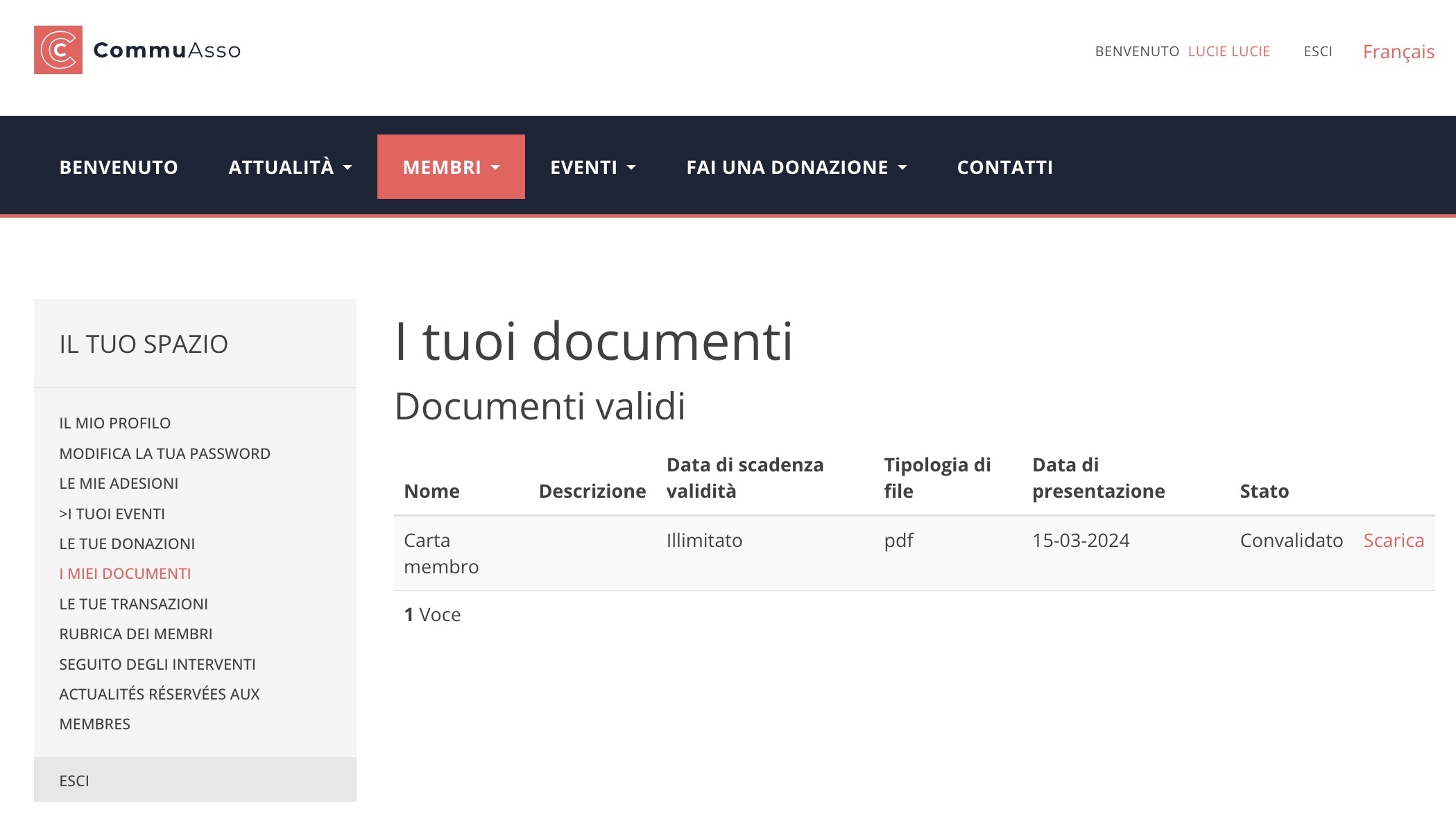
Task: Go to IL MIO PROFILO
Action: [114, 422]
